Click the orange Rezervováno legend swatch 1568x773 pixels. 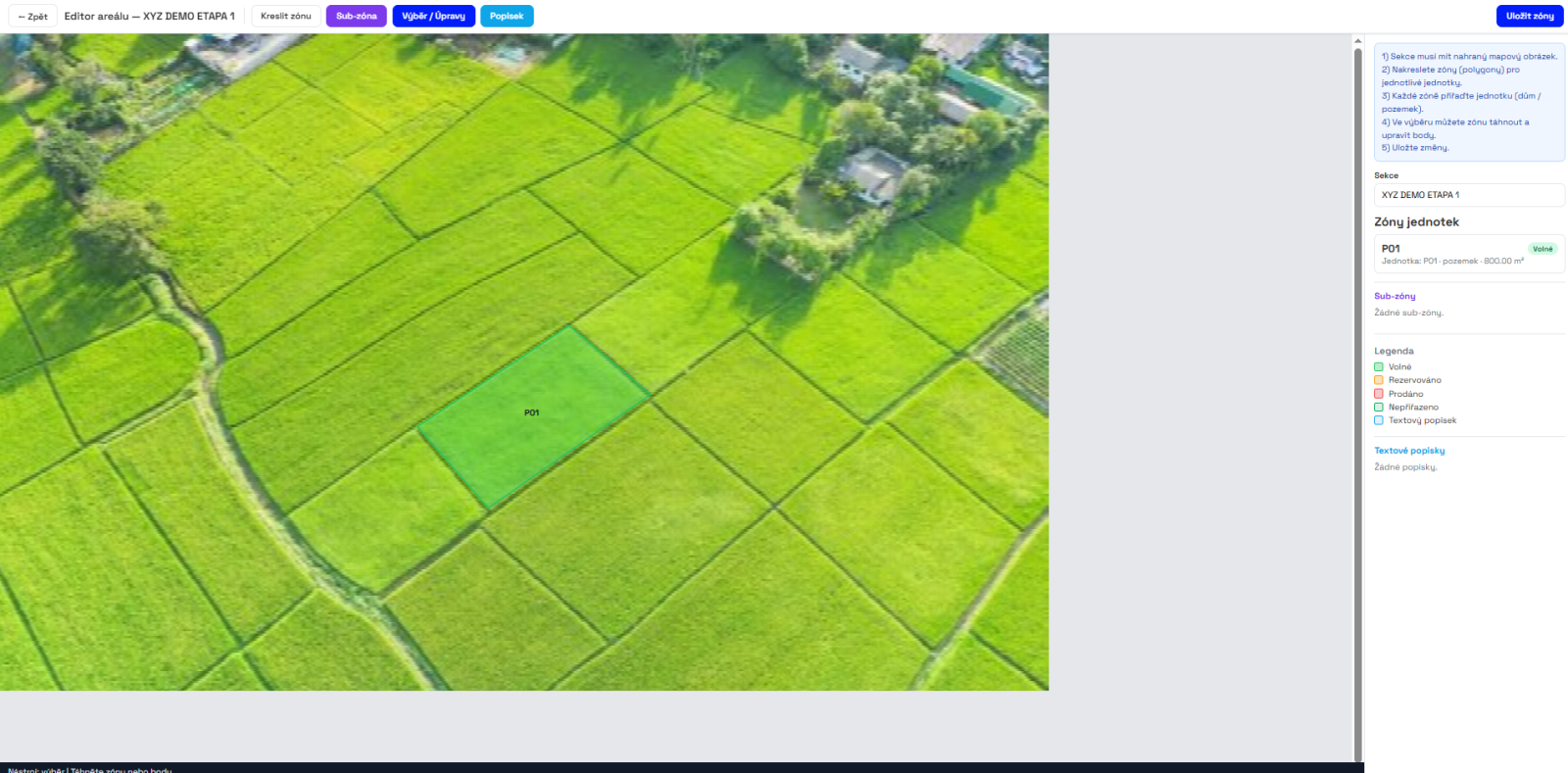tap(1379, 380)
